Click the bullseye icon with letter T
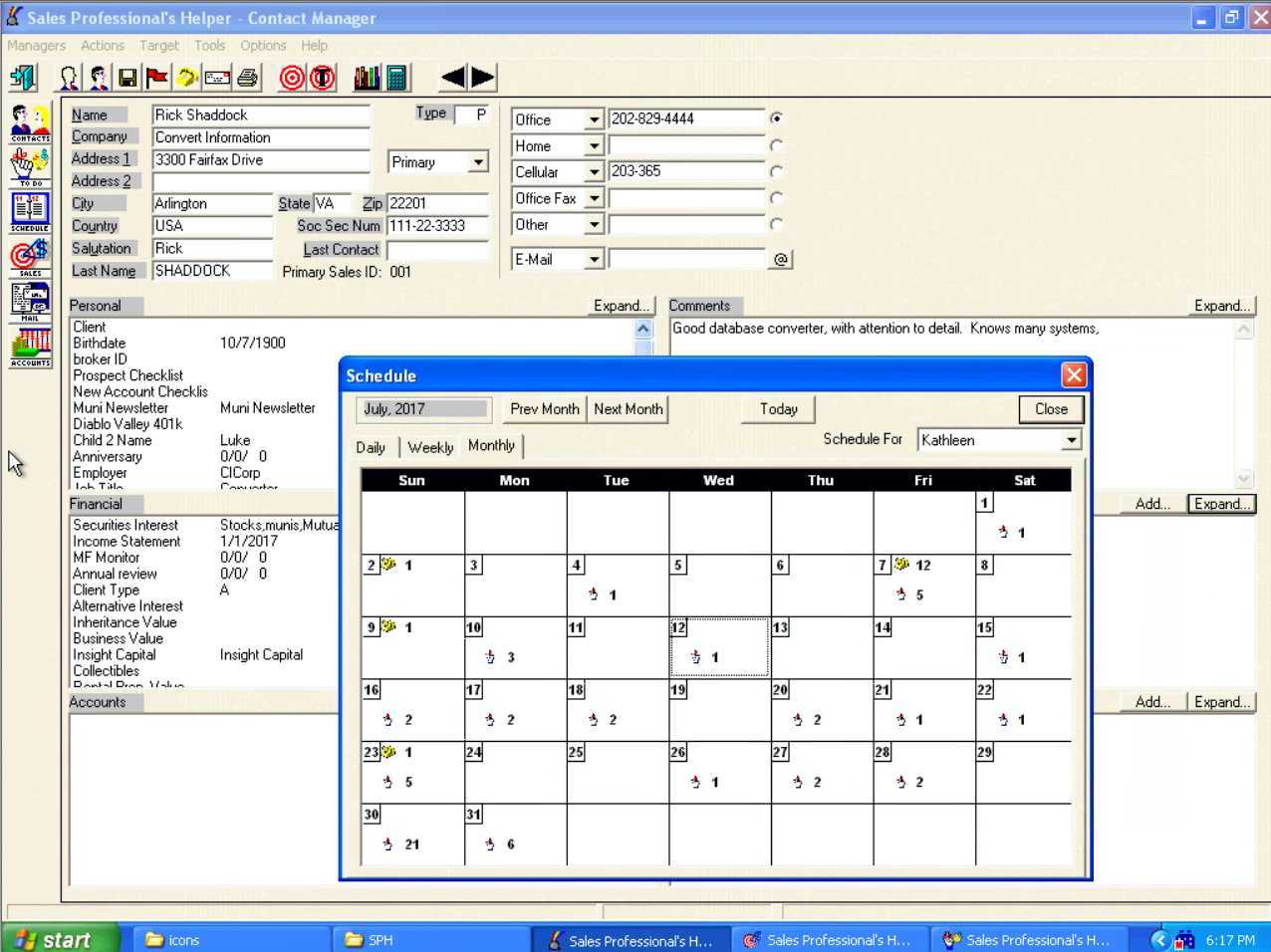Image resolution: width=1271 pixels, height=952 pixels. (323, 77)
